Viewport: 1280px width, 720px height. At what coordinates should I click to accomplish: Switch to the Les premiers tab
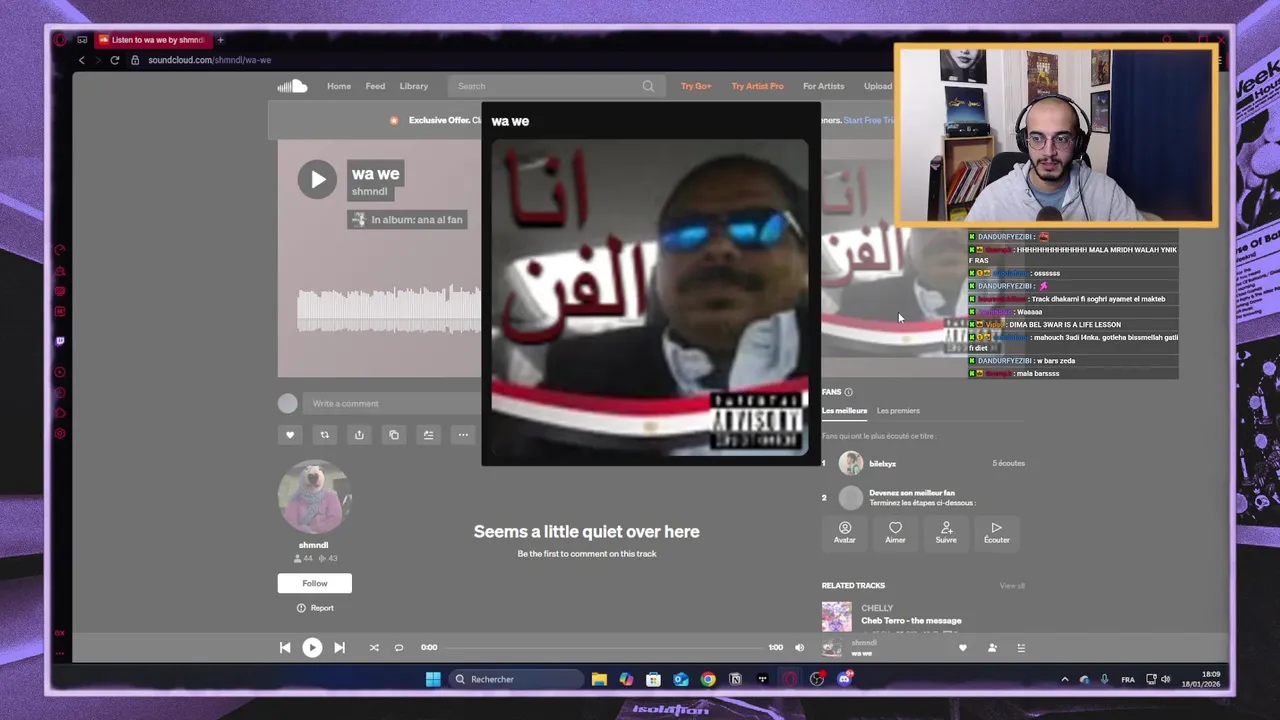tap(898, 411)
